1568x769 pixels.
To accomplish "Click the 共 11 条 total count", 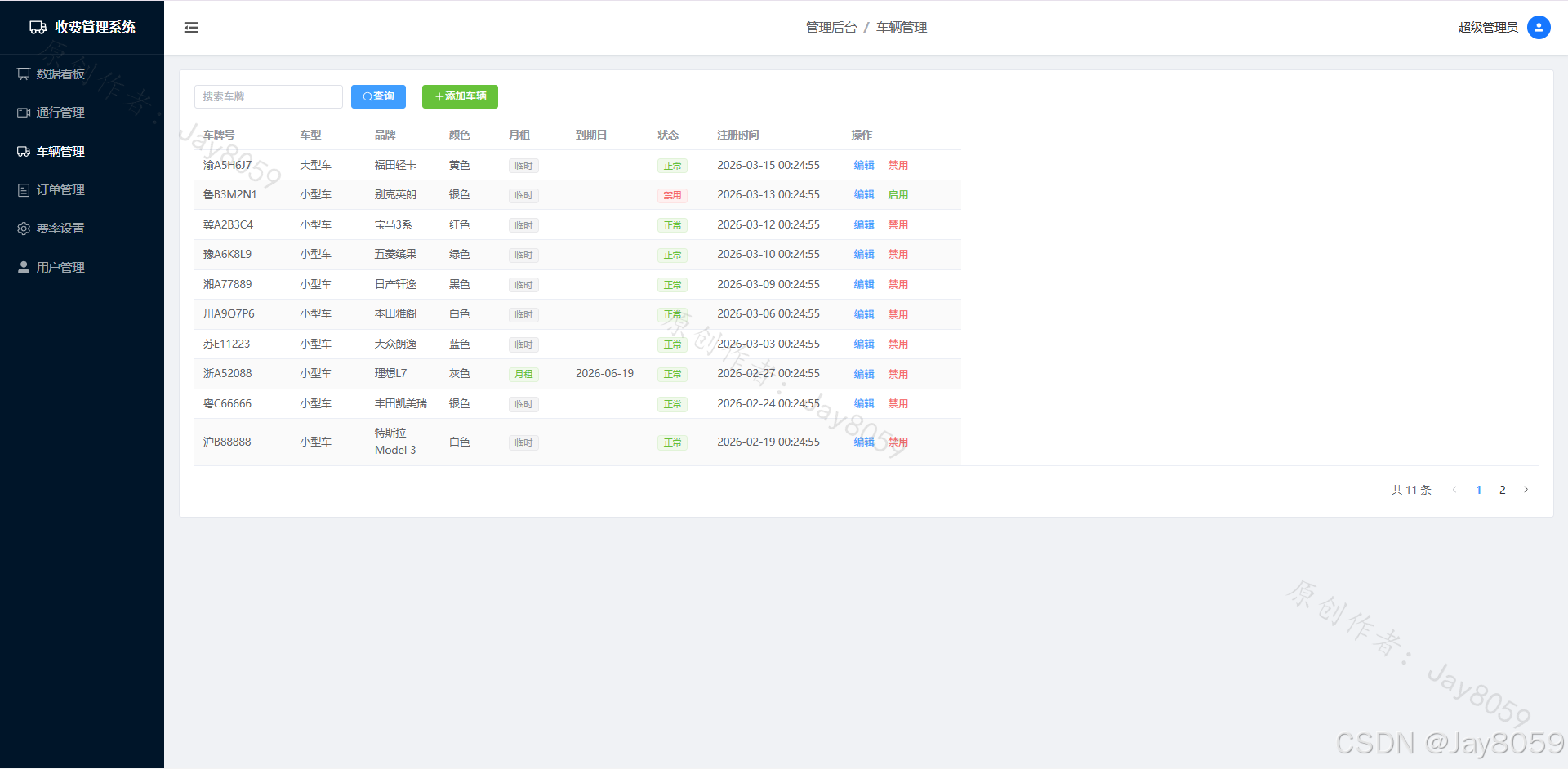I will (1411, 490).
